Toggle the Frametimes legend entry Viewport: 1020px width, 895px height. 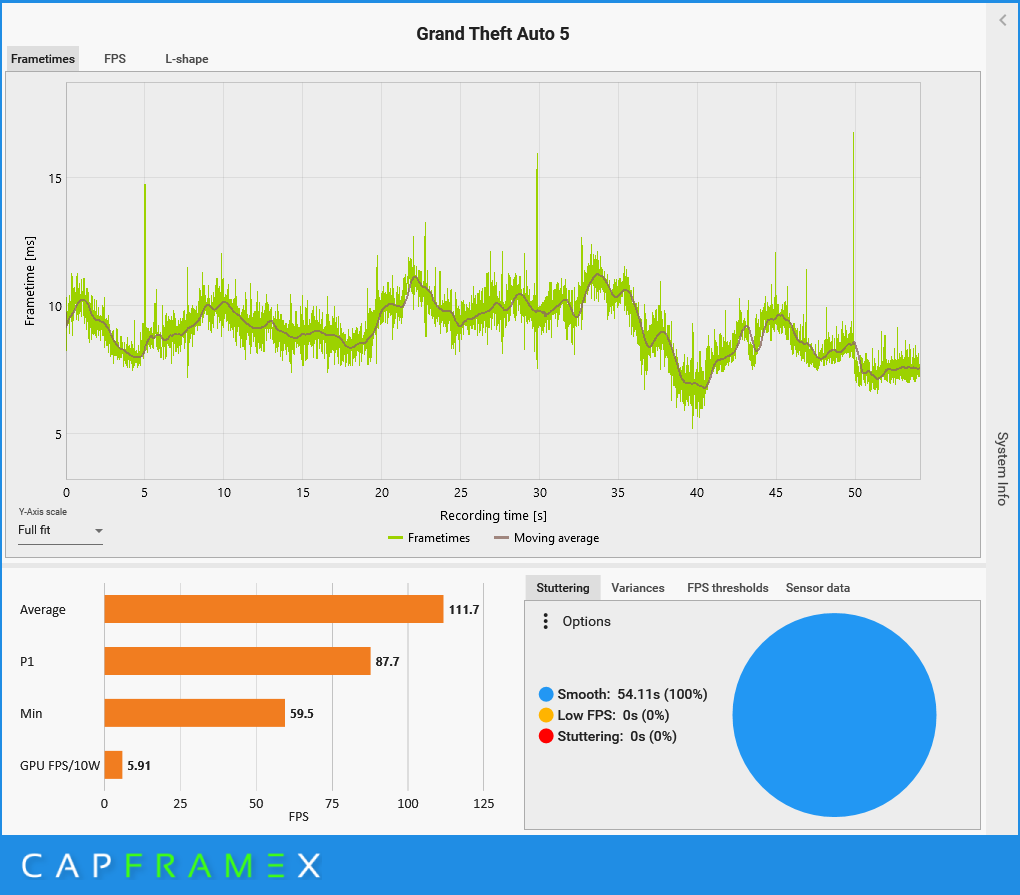[429, 538]
